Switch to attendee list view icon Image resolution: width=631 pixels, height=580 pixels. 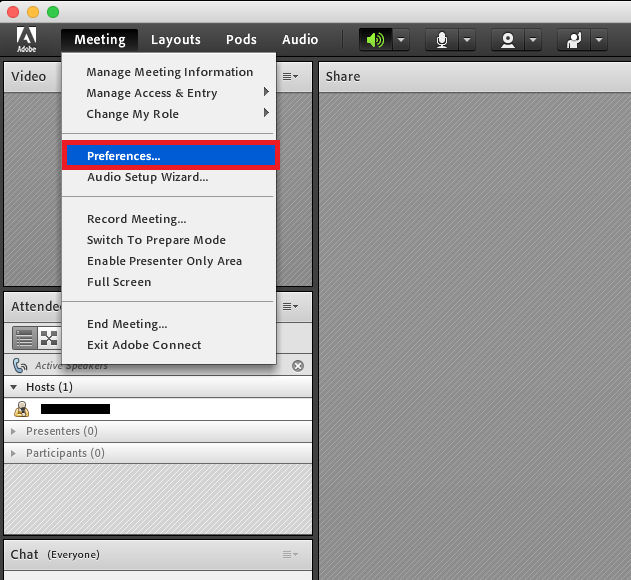pos(25,338)
